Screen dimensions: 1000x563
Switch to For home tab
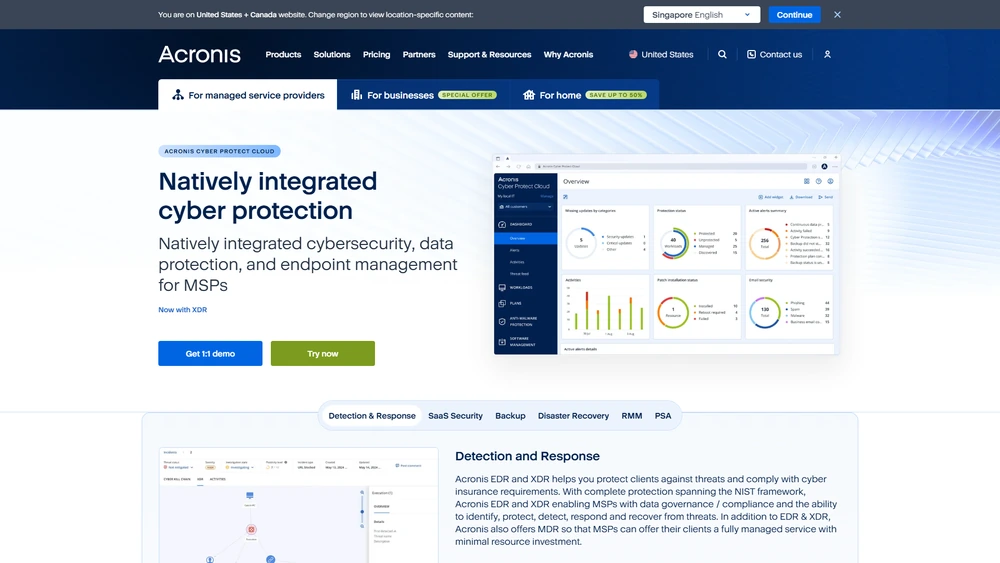click(x=584, y=94)
